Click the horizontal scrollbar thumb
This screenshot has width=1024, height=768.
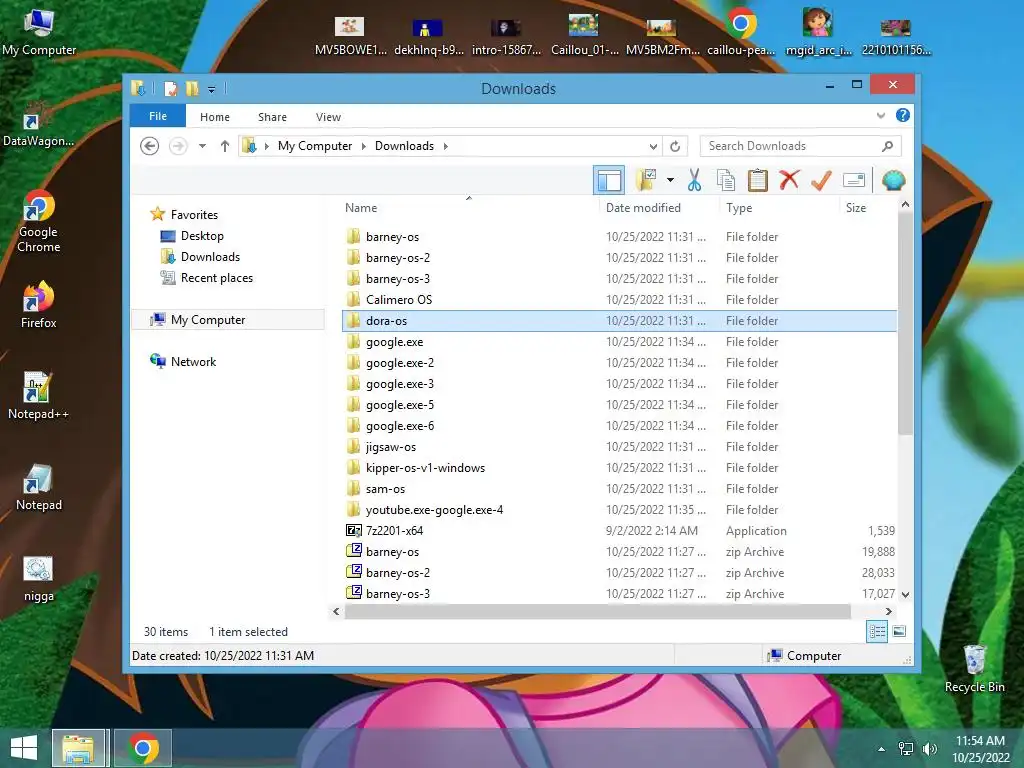[598, 611]
